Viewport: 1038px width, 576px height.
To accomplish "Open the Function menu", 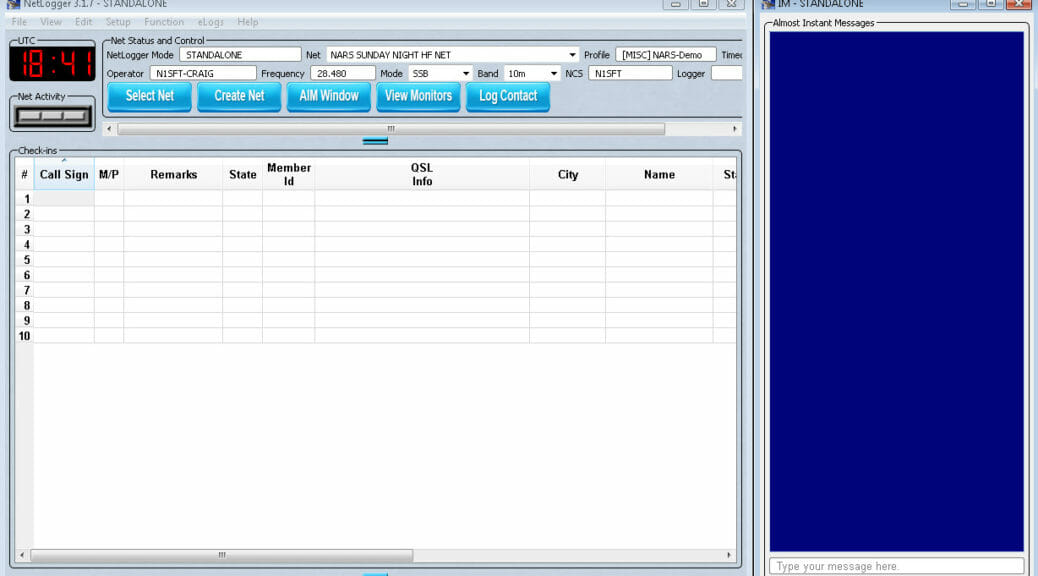I will 163,22.
